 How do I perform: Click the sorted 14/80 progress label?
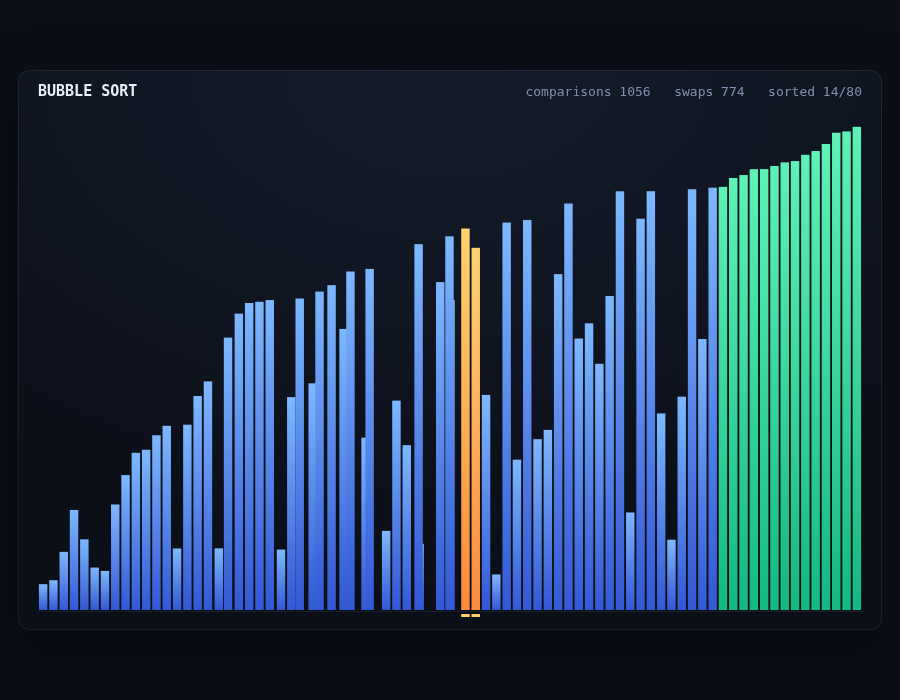pyautogui.click(x=814, y=92)
